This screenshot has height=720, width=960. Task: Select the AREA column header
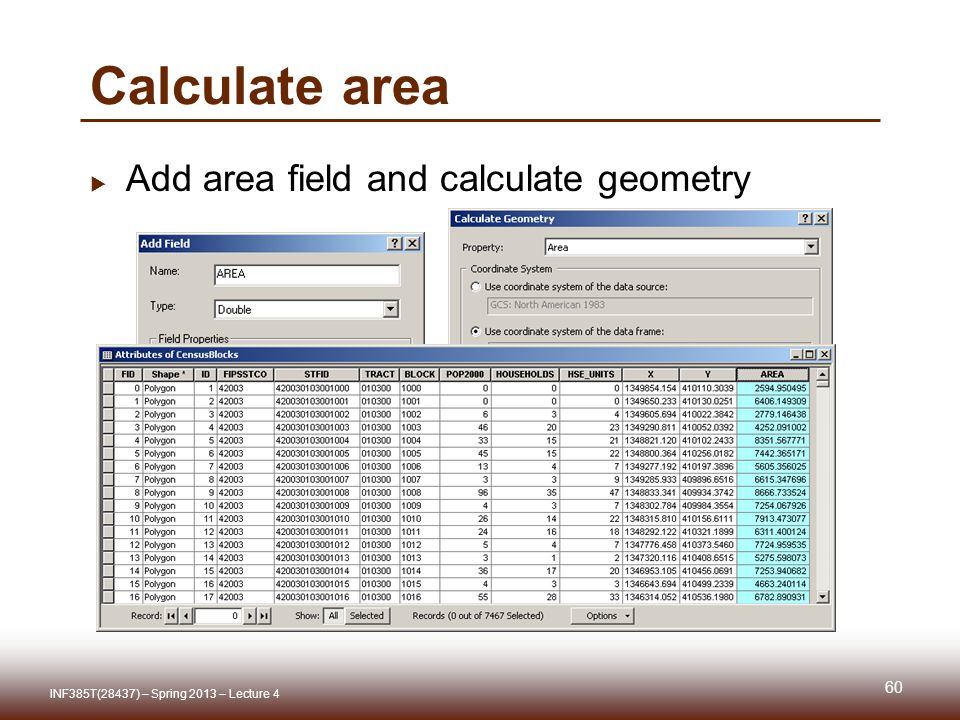point(773,374)
